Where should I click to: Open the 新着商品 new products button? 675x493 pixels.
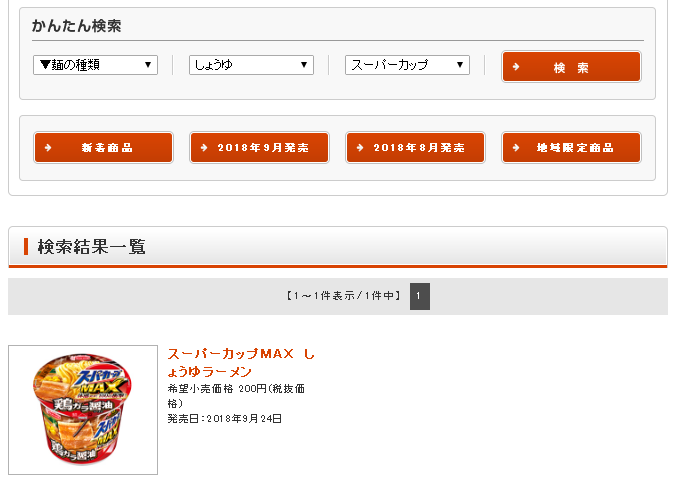coord(103,148)
